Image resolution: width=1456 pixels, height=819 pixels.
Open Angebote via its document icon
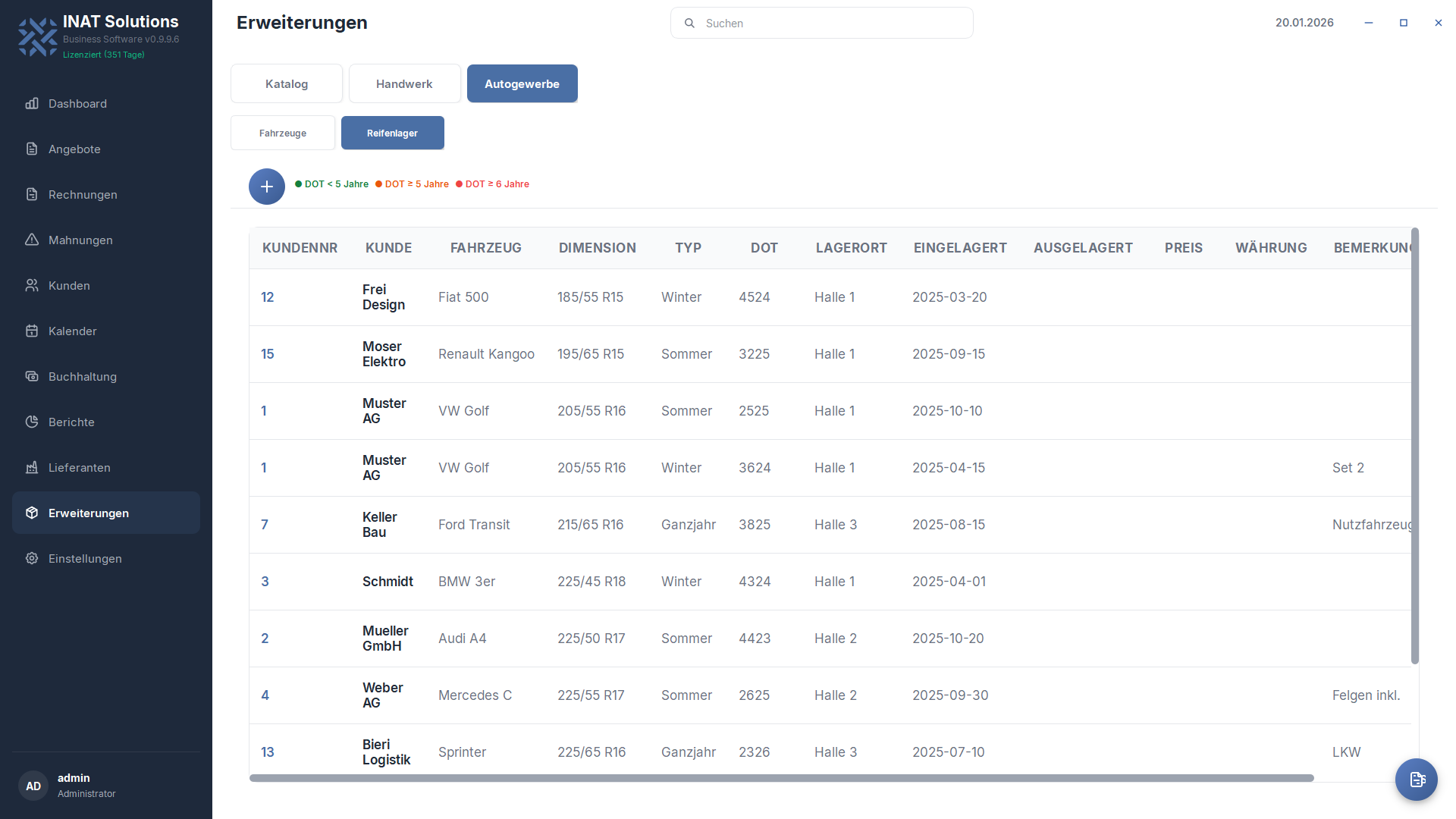tap(32, 149)
